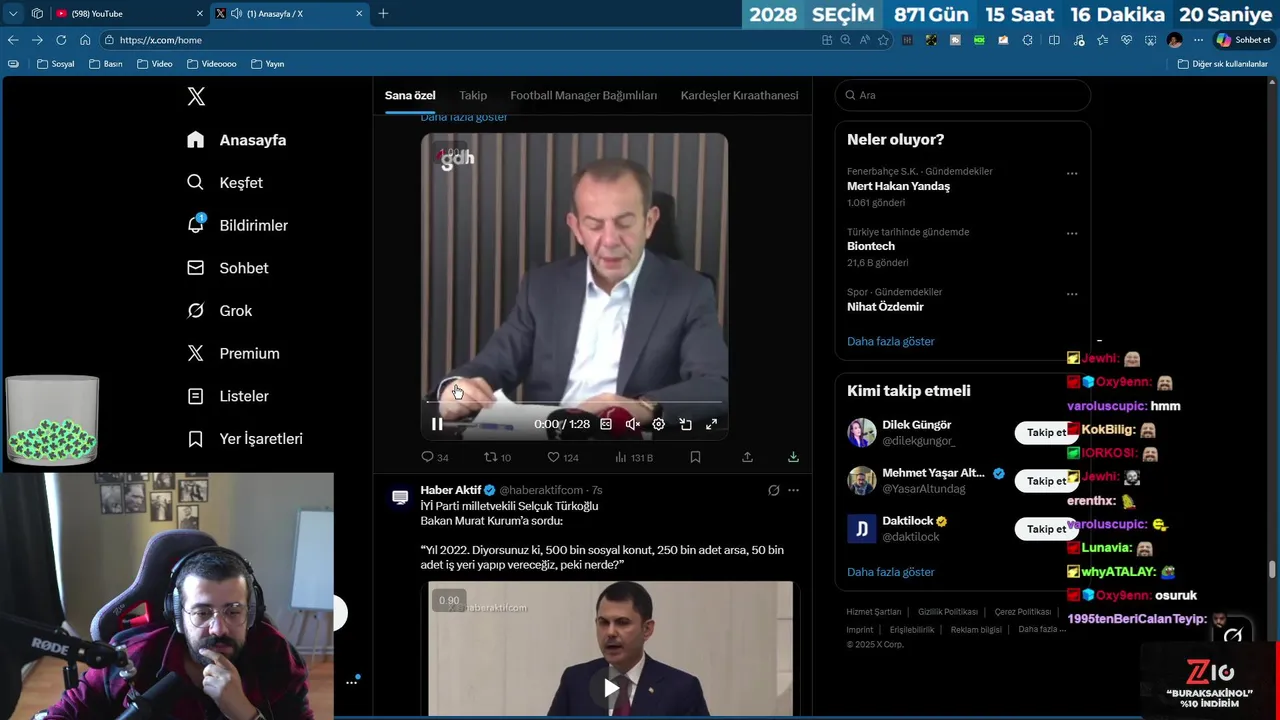Go to Anasayfa in the sidebar

236,140
